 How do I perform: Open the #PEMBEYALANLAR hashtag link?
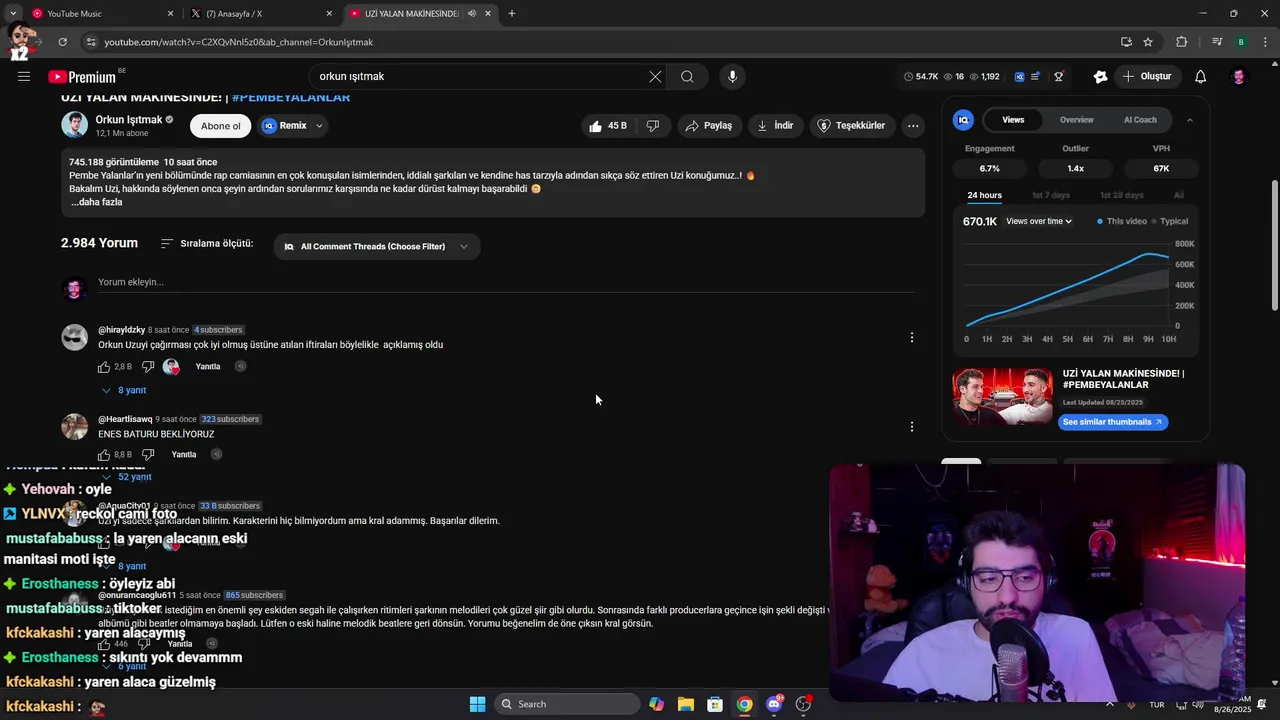pyautogui.click(x=291, y=97)
